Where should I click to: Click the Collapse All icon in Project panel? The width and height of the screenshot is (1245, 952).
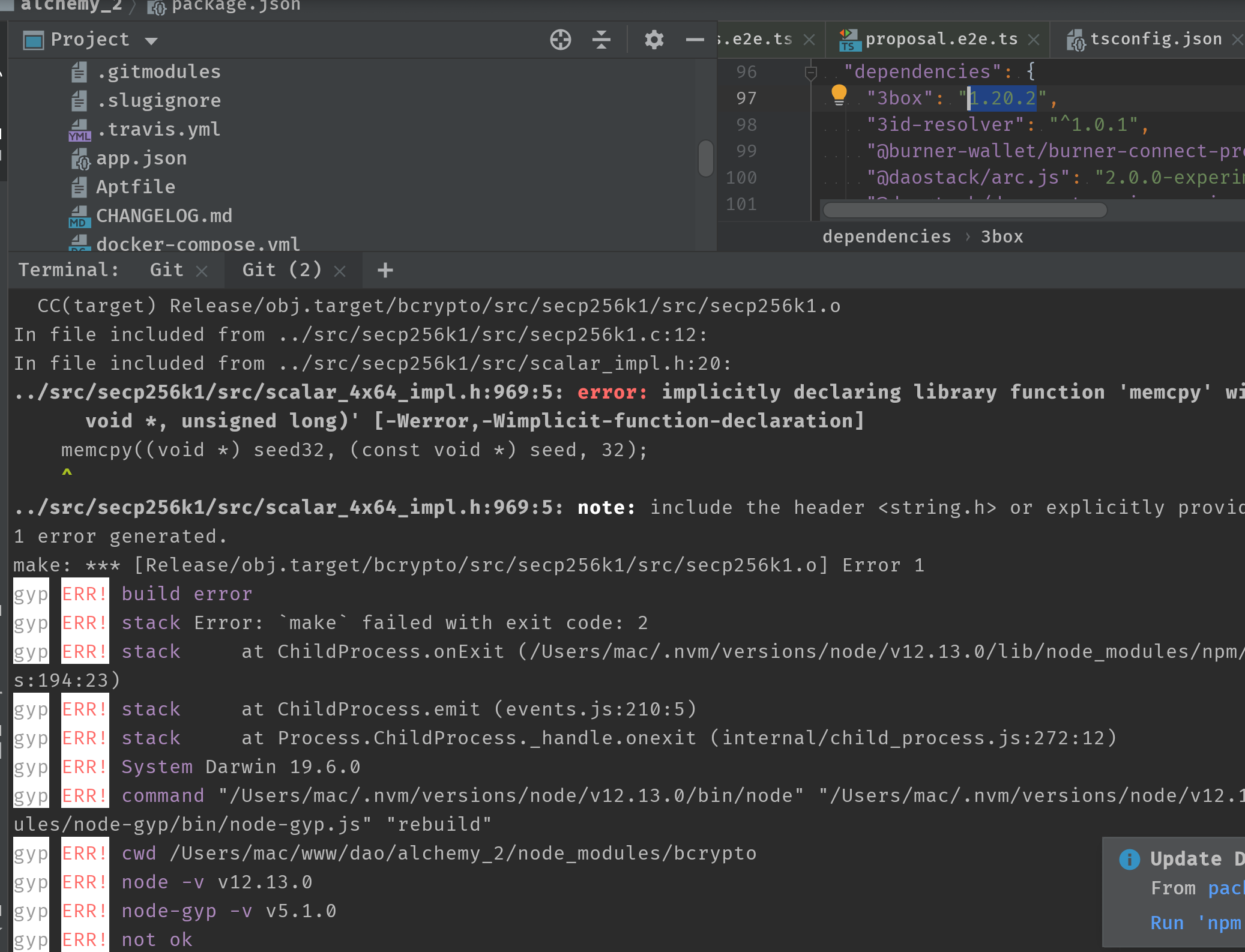tap(601, 40)
